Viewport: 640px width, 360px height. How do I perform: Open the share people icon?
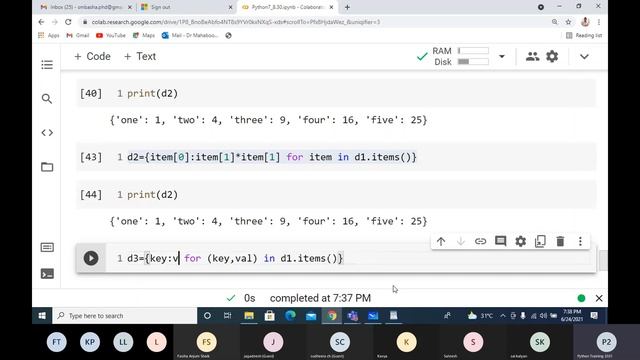pyautogui.click(x=532, y=56)
